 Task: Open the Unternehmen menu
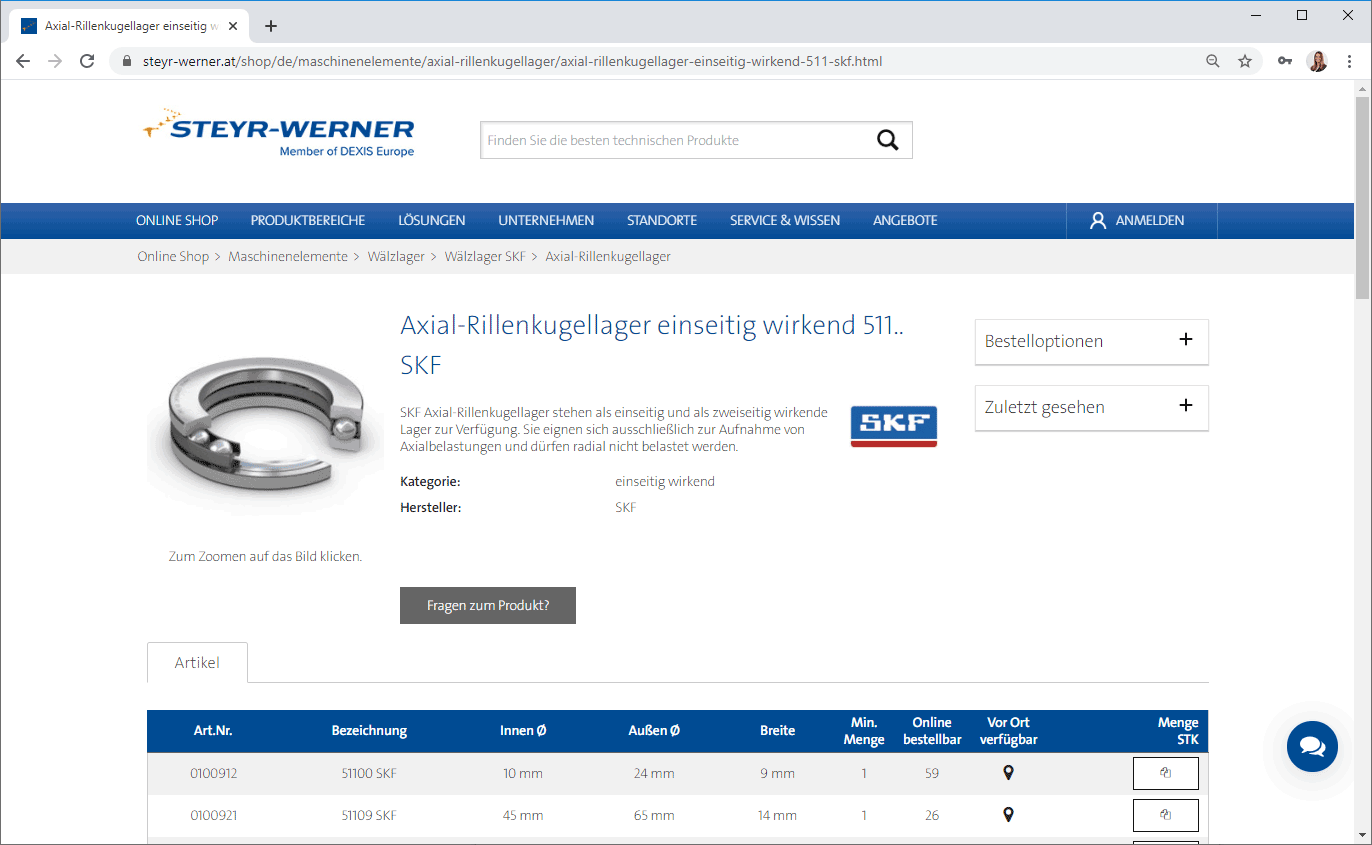coord(546,220)
